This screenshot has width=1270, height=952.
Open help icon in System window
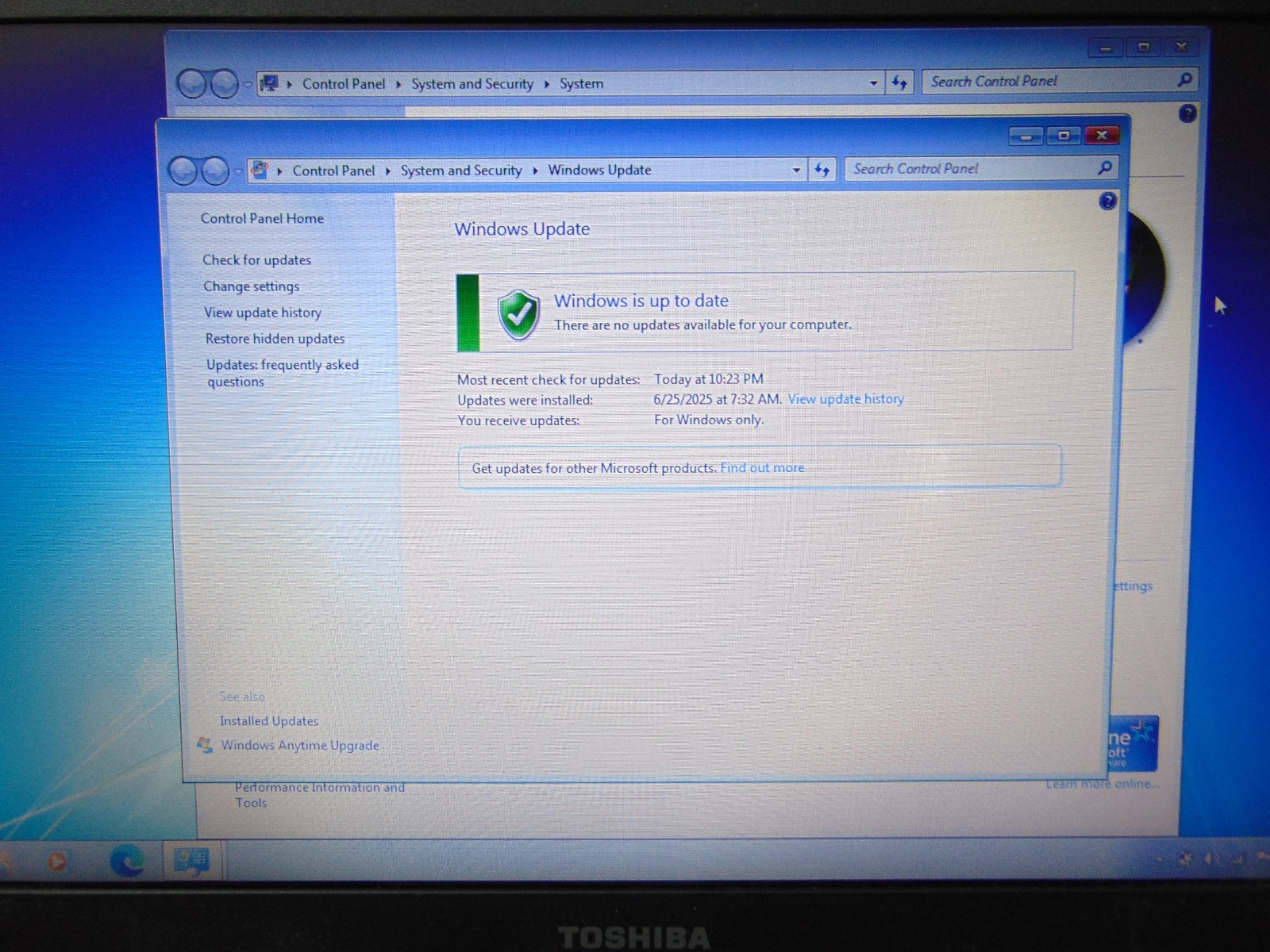pos(1187,113)
